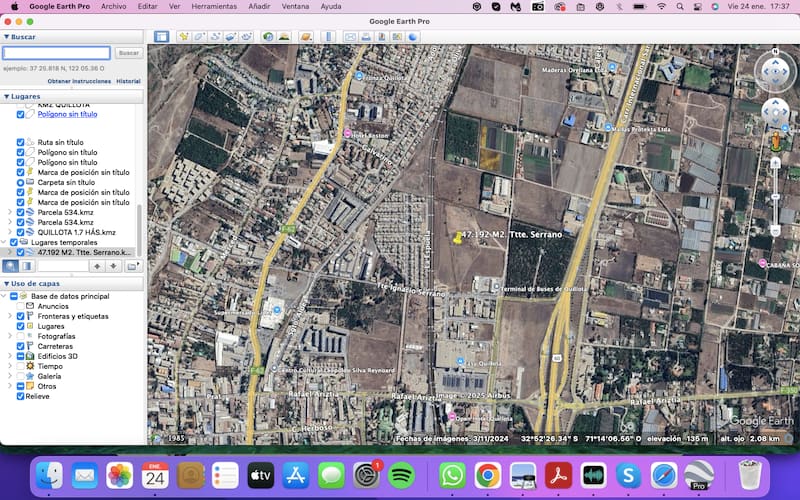Click the zoom slider on the map

pos(775,197)
